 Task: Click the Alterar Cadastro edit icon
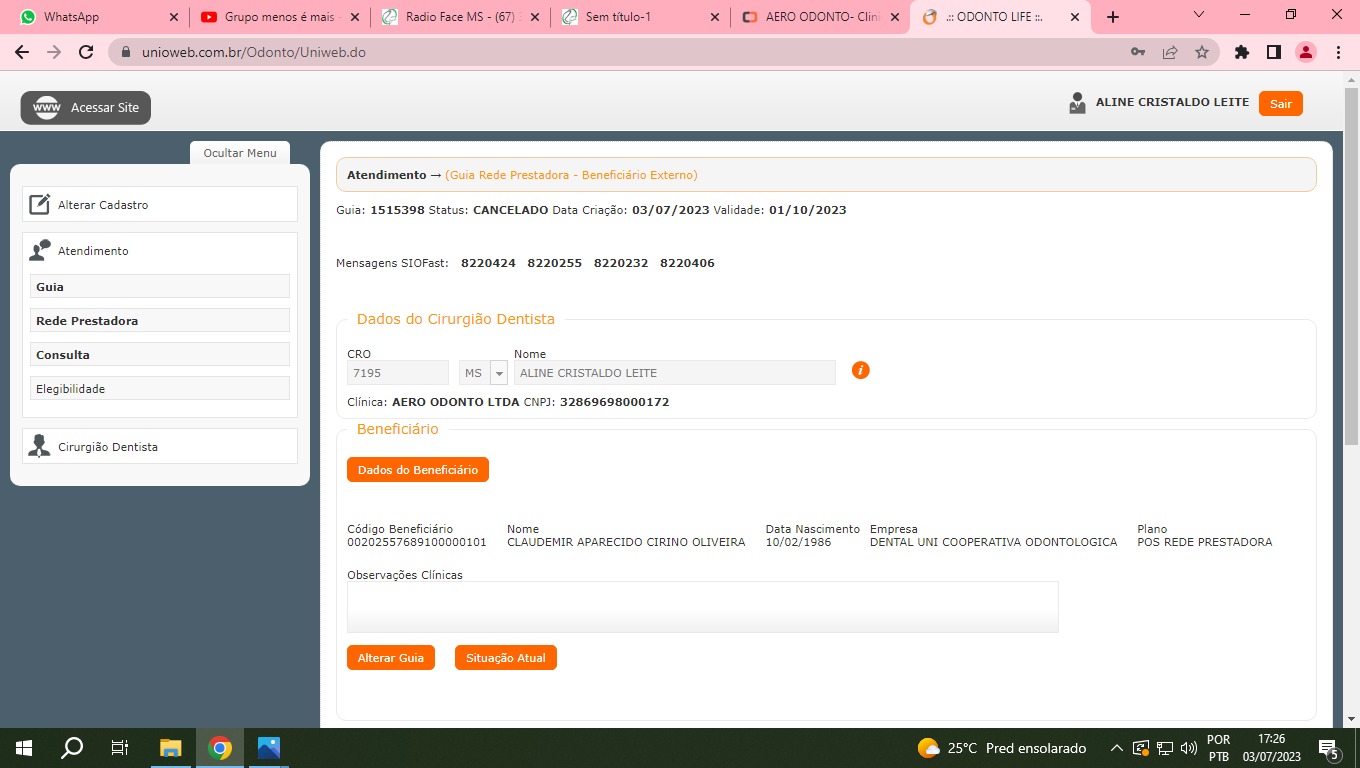tap(40, 205)
